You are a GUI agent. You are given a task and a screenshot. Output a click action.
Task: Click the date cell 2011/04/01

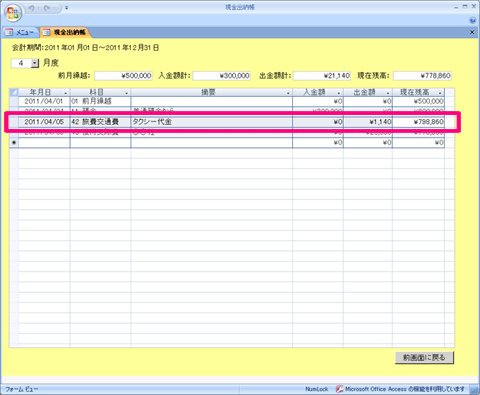click(x=44, y=101)
